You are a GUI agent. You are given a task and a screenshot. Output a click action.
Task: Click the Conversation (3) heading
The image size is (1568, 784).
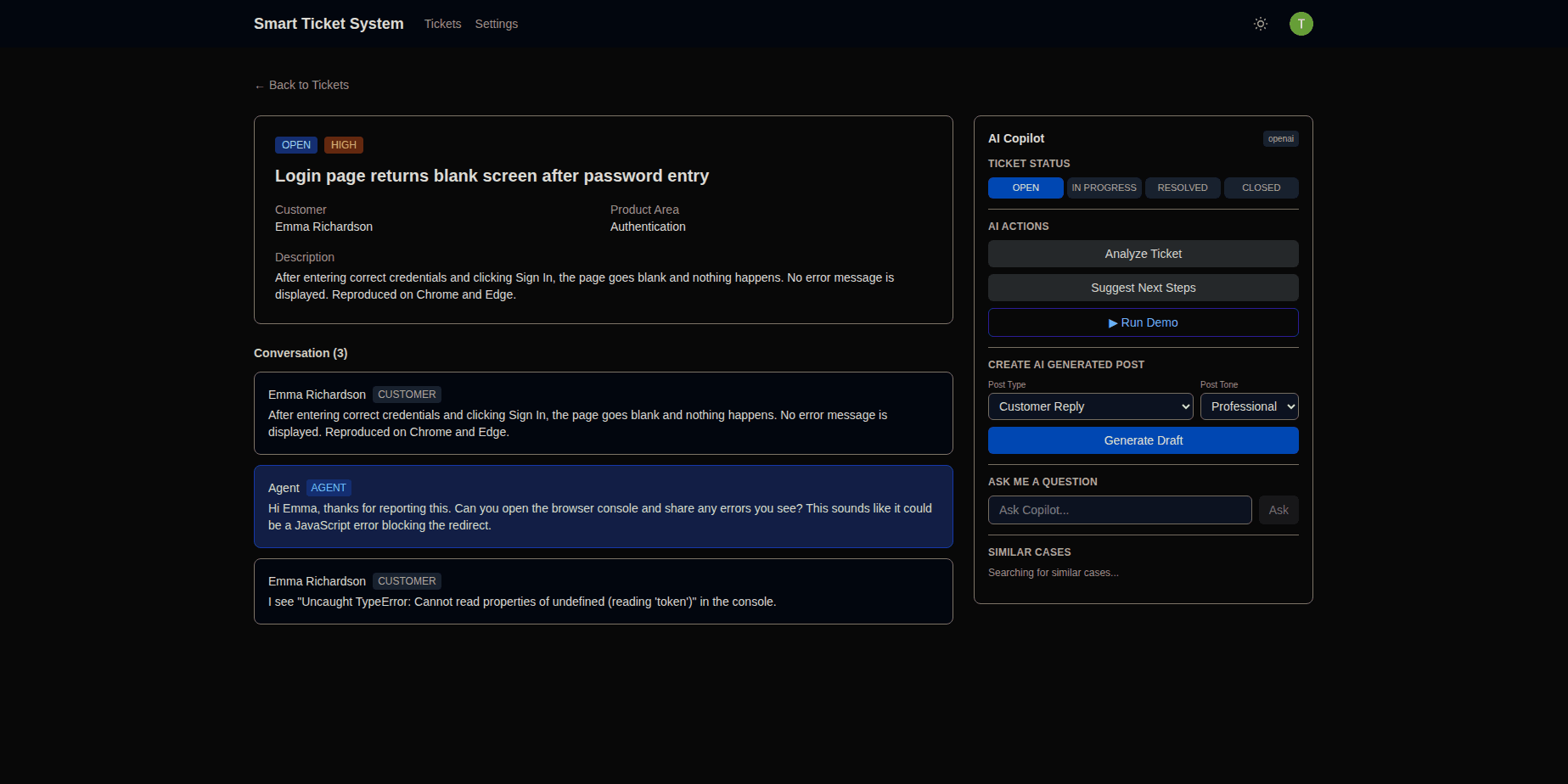click(x=301, y=353)
